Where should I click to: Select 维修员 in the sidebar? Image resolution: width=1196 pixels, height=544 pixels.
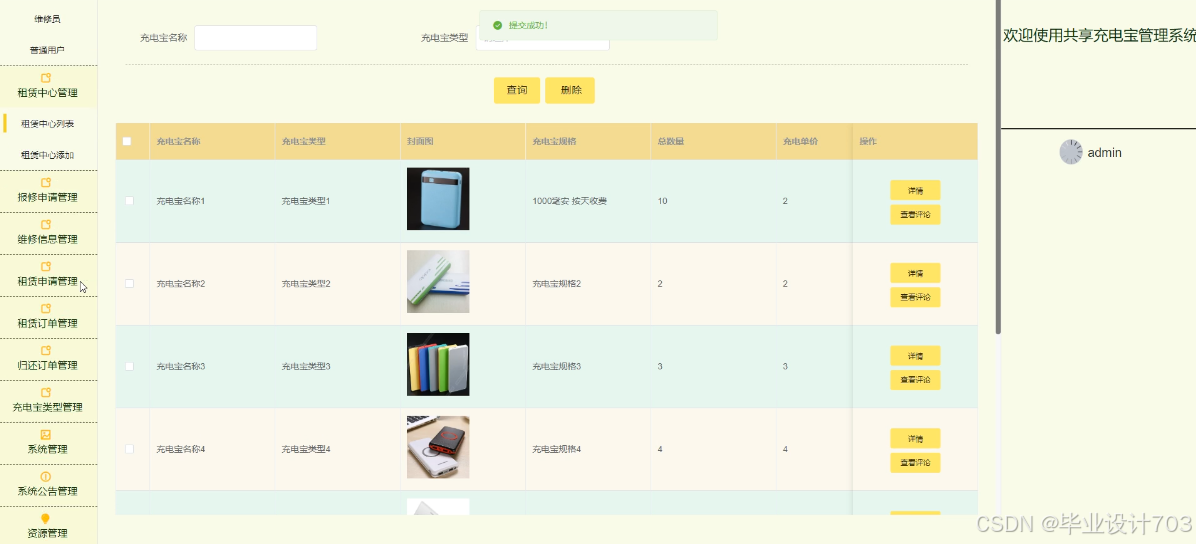point(47,19)
